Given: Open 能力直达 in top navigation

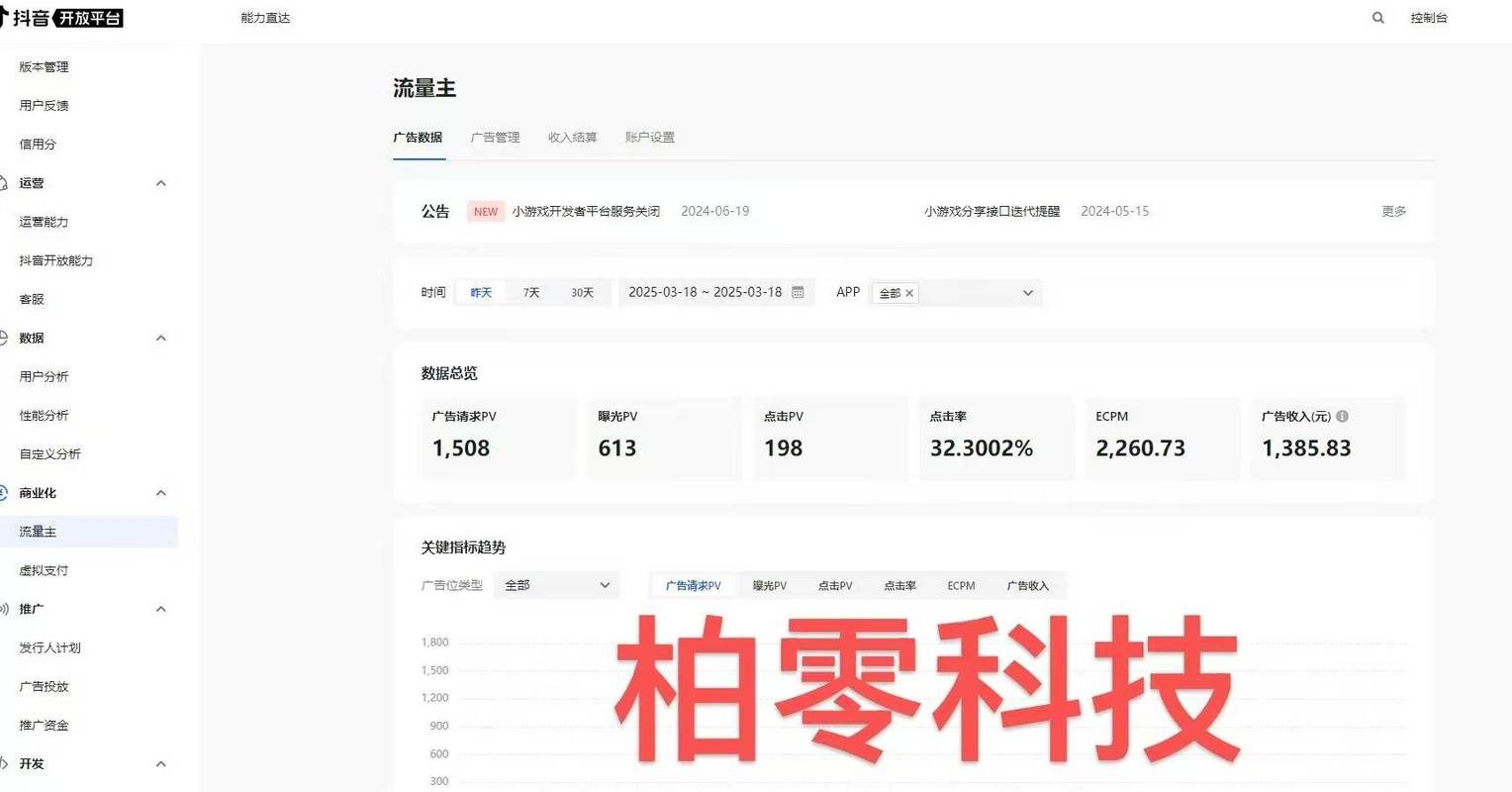Looking at the screenshot, I should 265,18.
